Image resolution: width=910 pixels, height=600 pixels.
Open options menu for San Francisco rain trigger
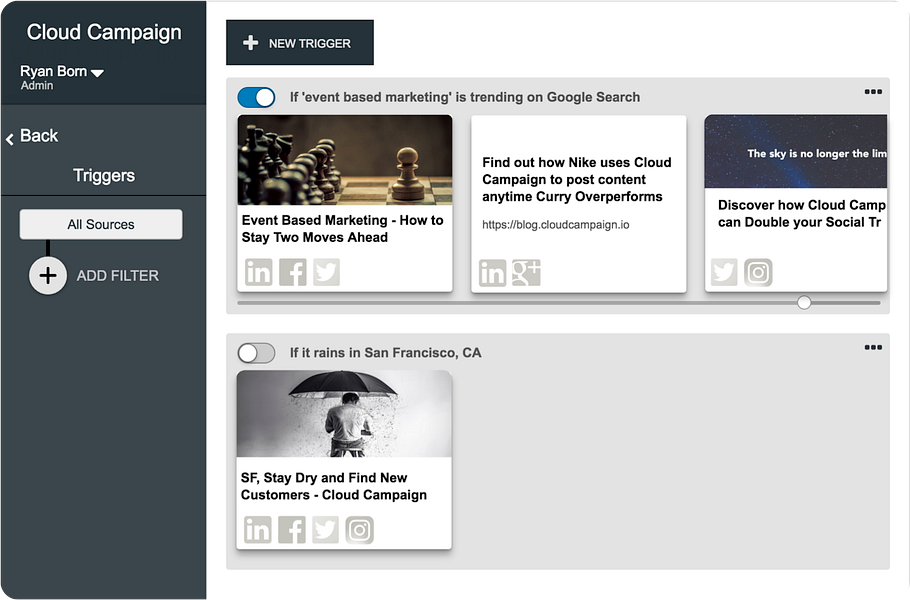(873, 348)
